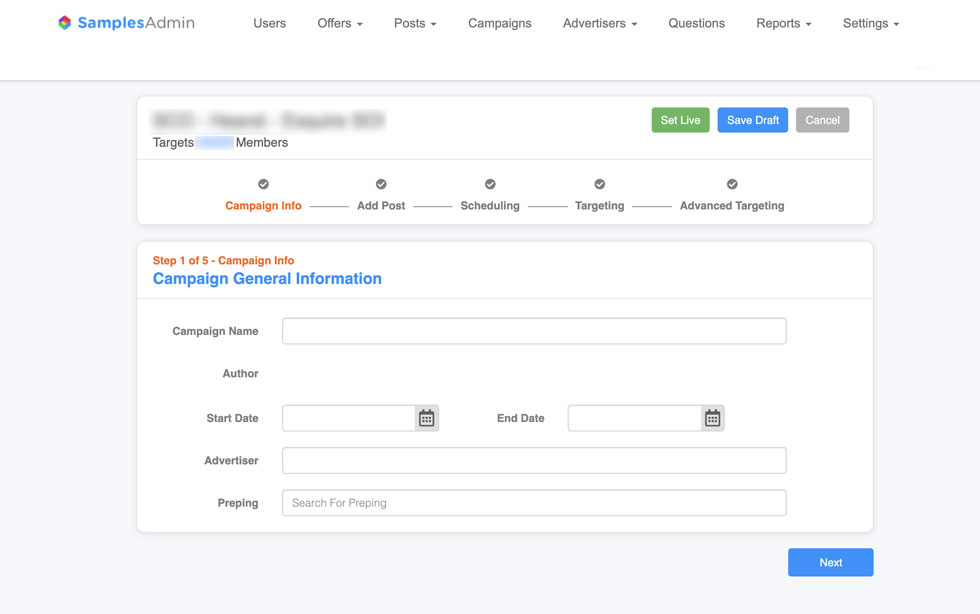Expand the Offers dropdown menu
Screen dimensions: 980x614
tap(340, 23)
